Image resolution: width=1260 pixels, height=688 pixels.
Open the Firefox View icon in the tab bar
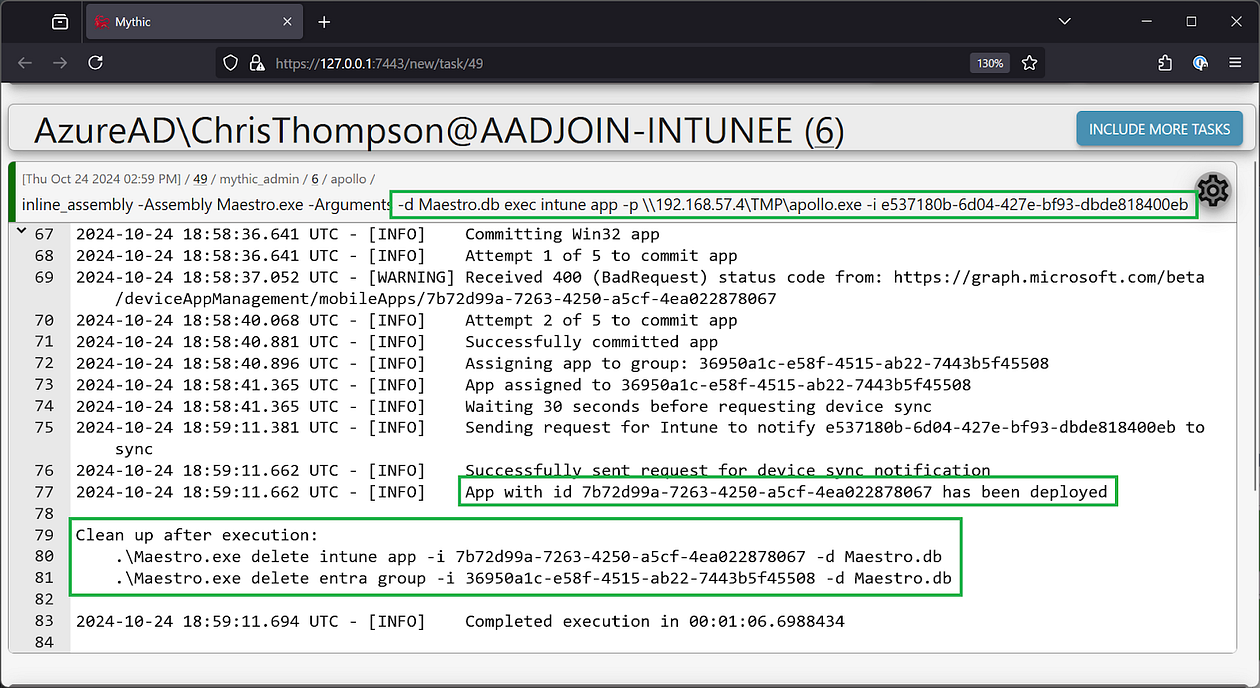pyautogui.click(x=60, y=22)
